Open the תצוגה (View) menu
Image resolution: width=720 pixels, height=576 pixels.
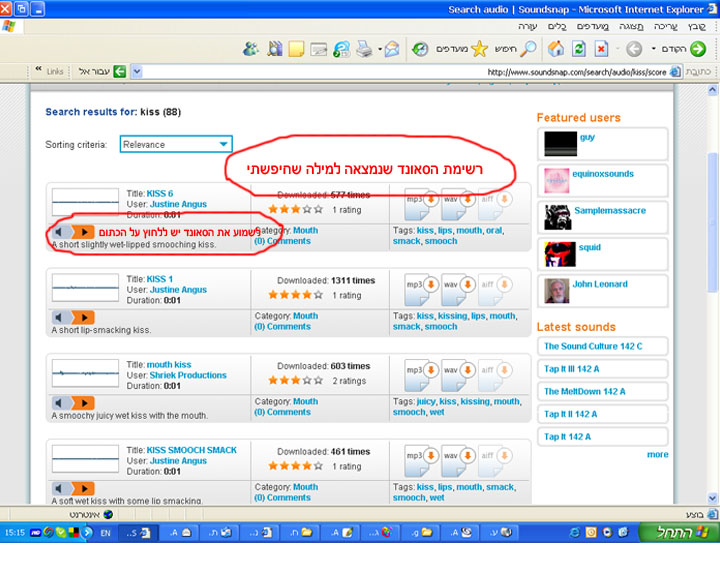[x=631, y=26]
